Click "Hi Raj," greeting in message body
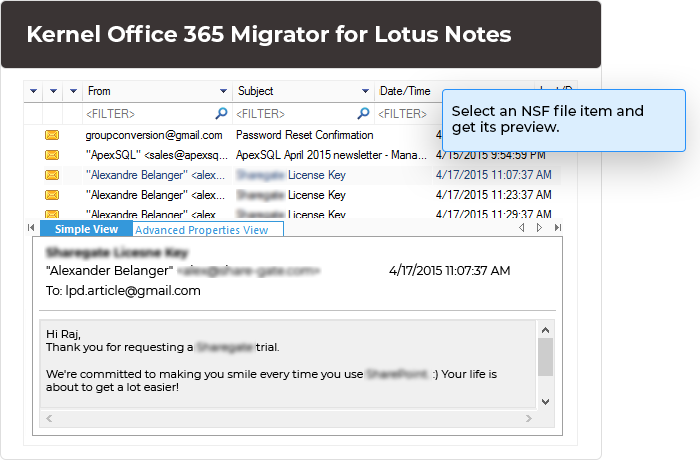 click(63, 334)
